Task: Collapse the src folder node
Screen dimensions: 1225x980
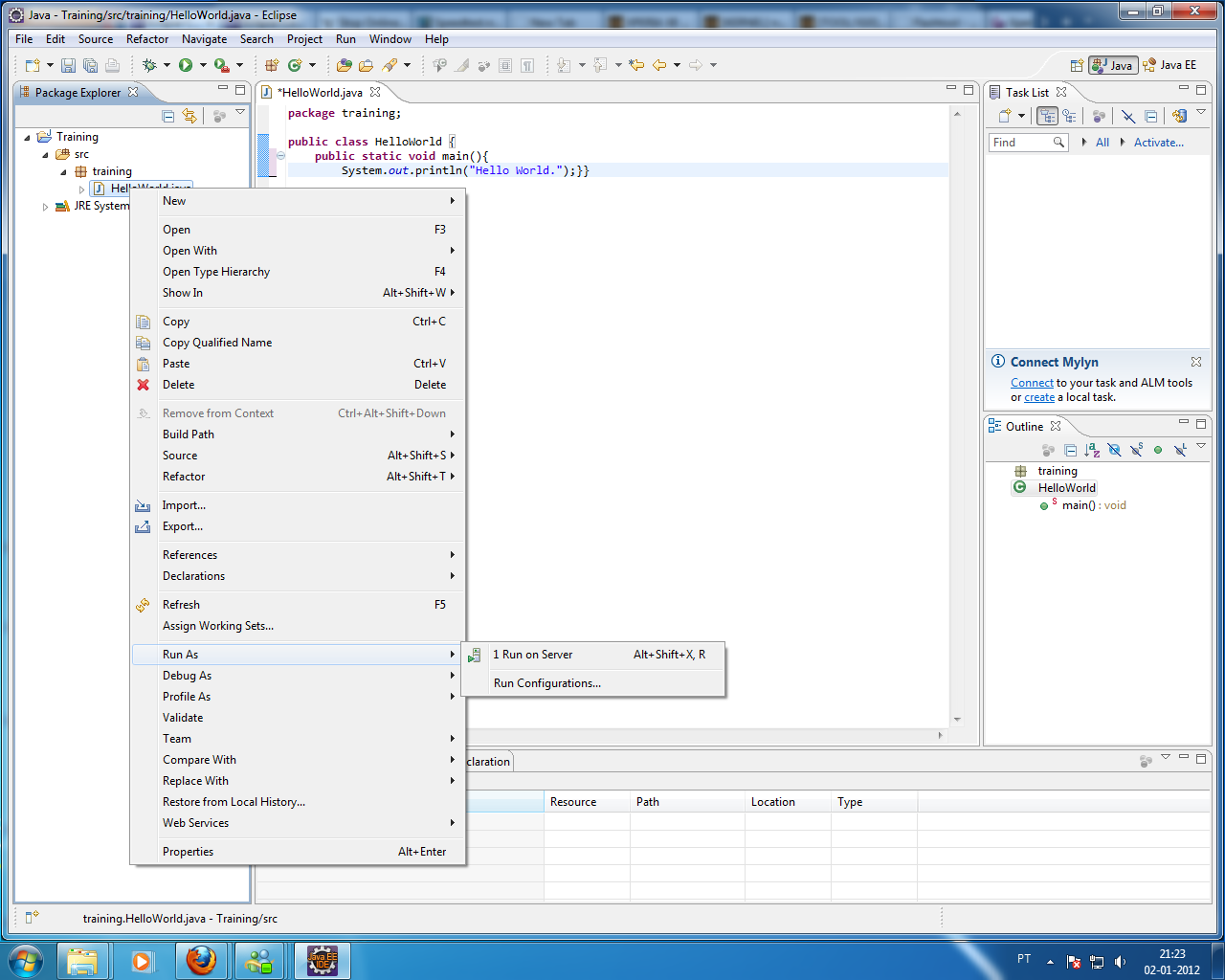Action: pyautogui.click(x=45, y=154)
